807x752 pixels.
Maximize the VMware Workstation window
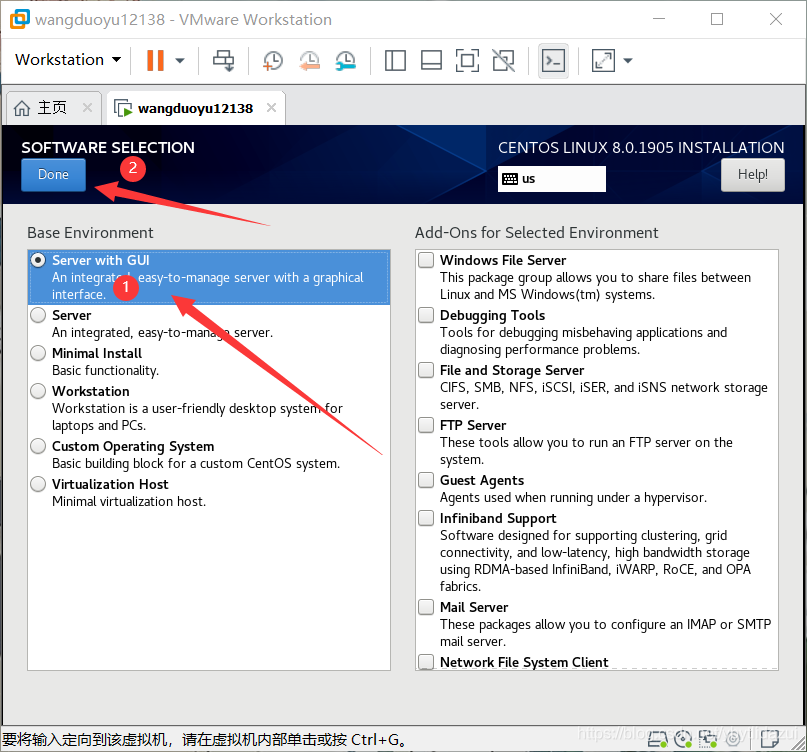pos(717,19)
